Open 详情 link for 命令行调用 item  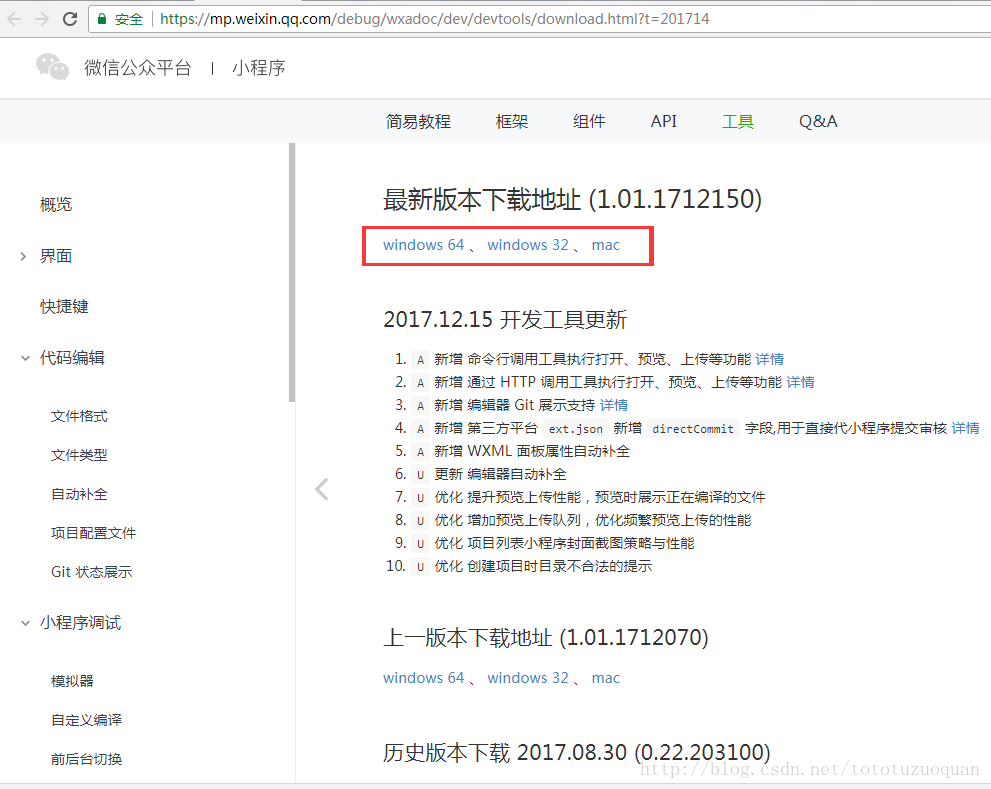770,359
